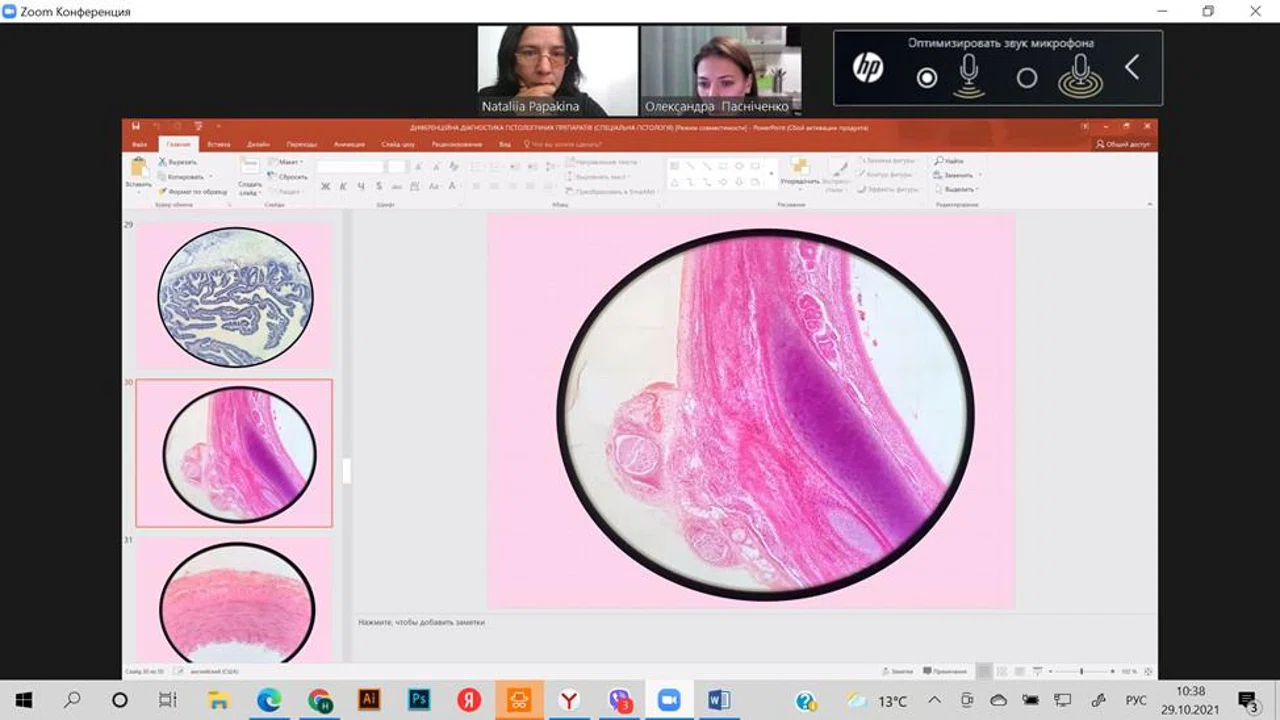Open Microsoft Edge from the taskbar
1280x720 pixels.
click(269, 700)
